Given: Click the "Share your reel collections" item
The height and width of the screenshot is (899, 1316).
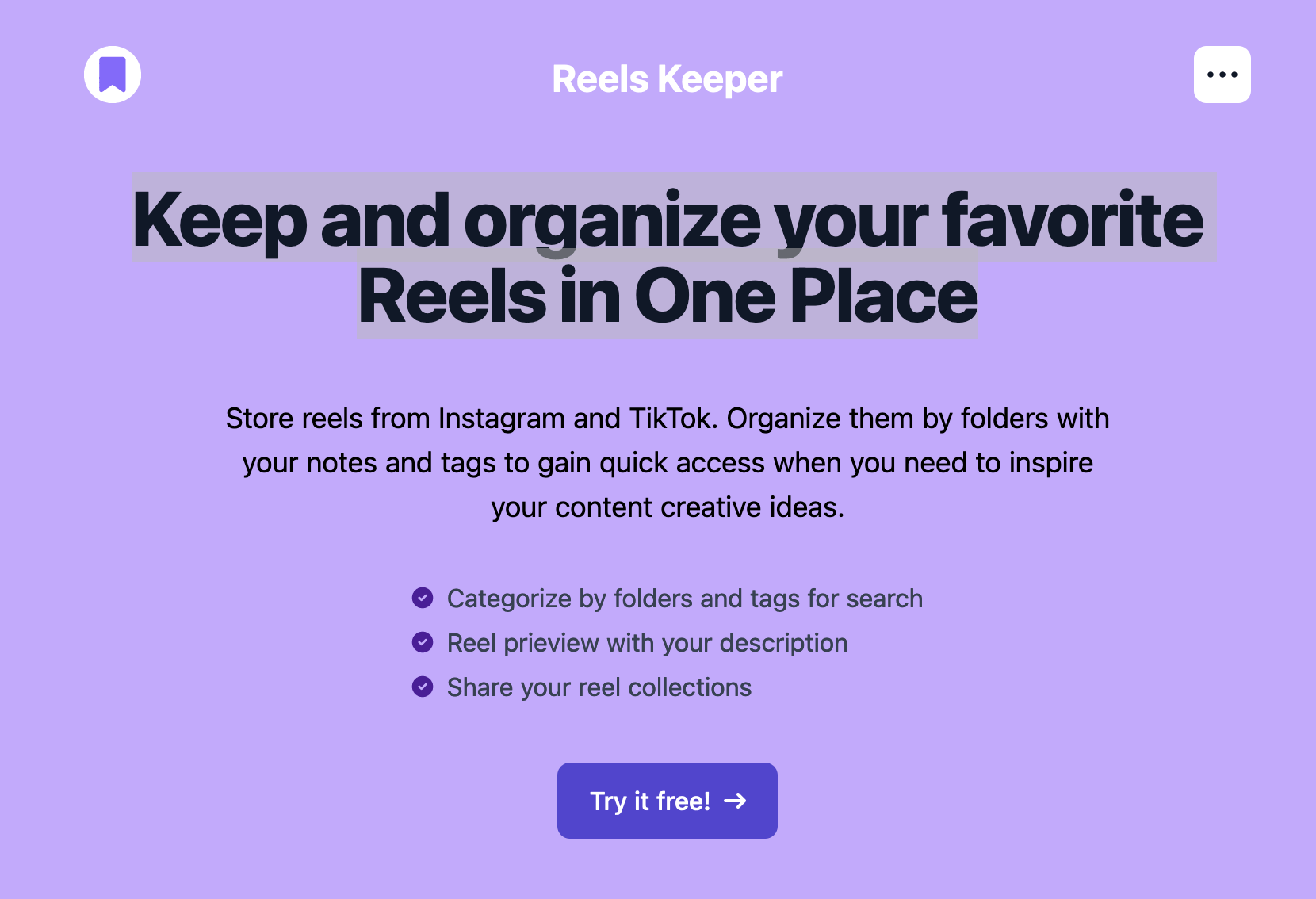Looking at the screenshot, I should coord(599,687).
